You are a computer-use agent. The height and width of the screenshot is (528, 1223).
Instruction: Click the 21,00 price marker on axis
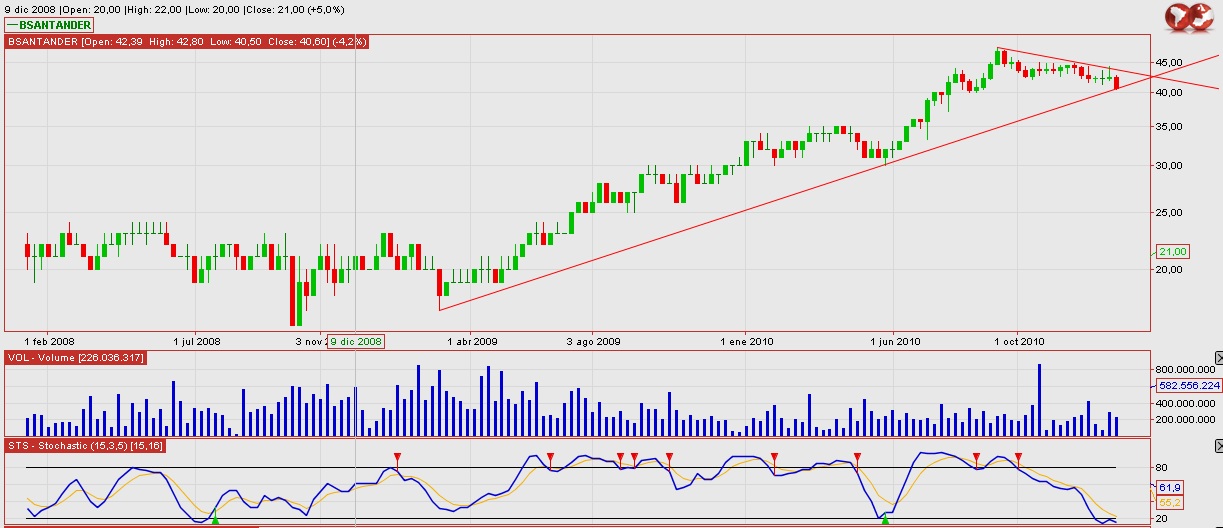pos(1171,252)
